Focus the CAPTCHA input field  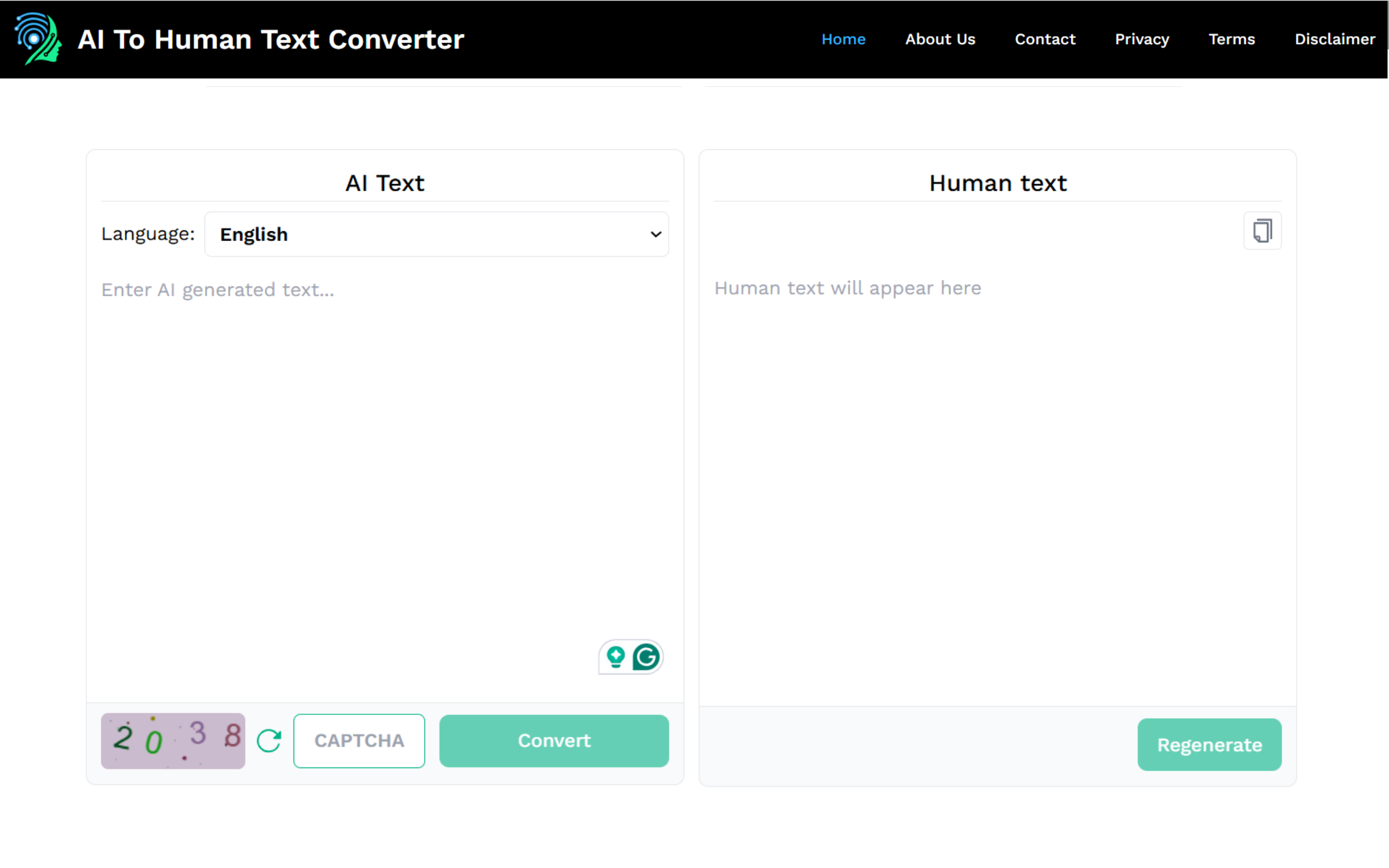tap(359, 741)
